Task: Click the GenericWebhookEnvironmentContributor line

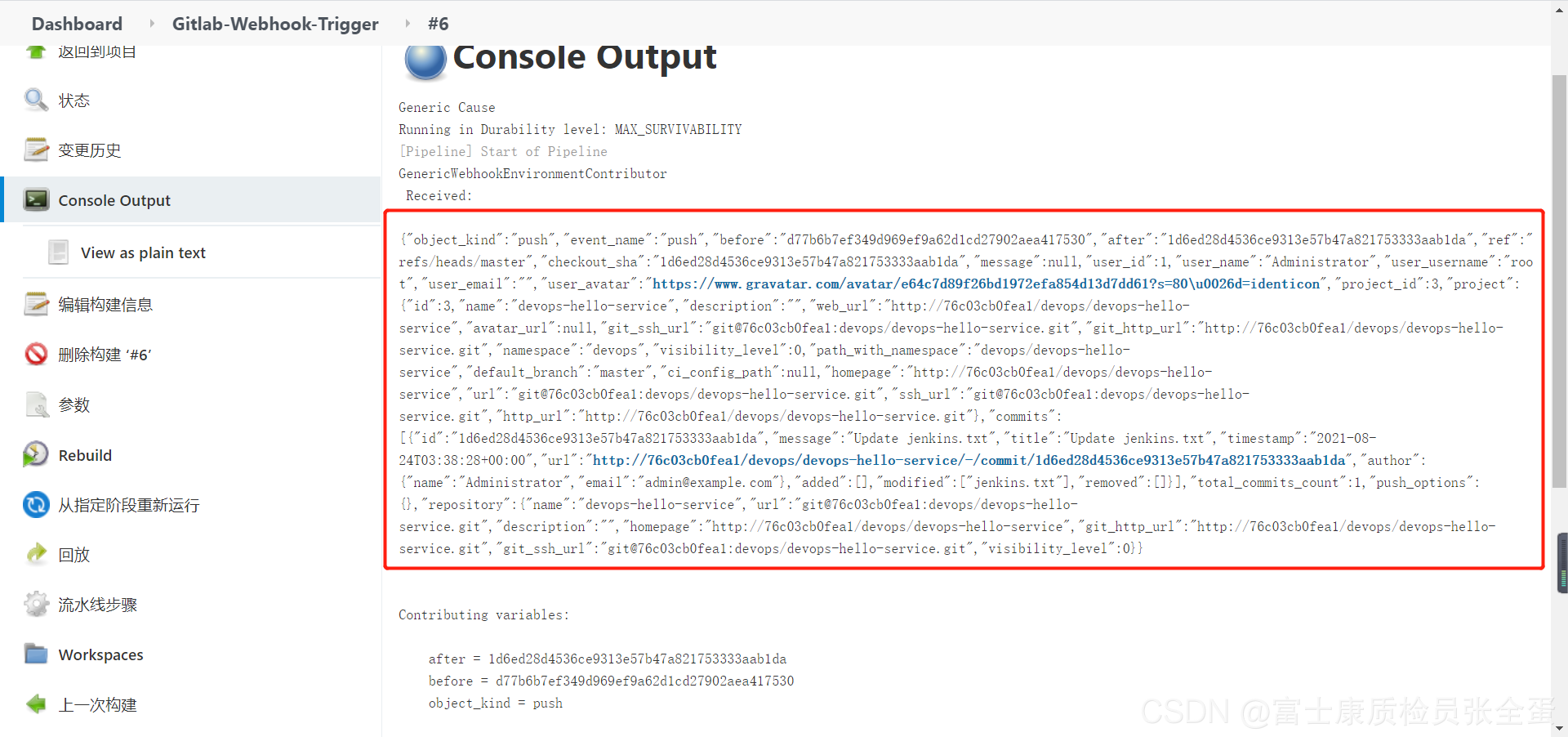Action: [x=532, y=173]
